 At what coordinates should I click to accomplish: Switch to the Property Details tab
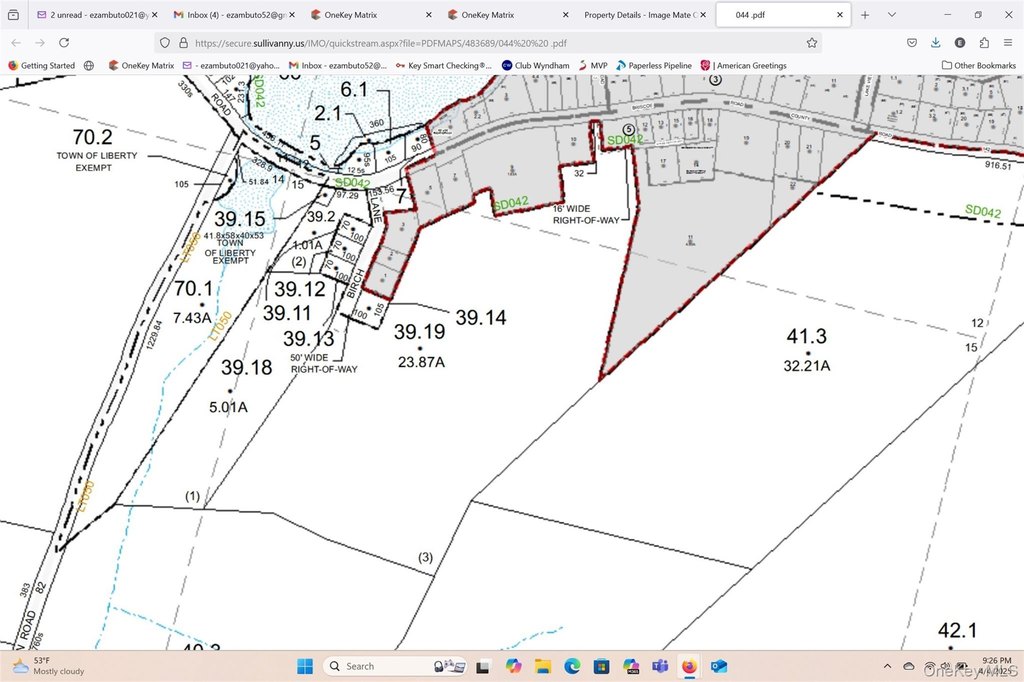[640, 15]
